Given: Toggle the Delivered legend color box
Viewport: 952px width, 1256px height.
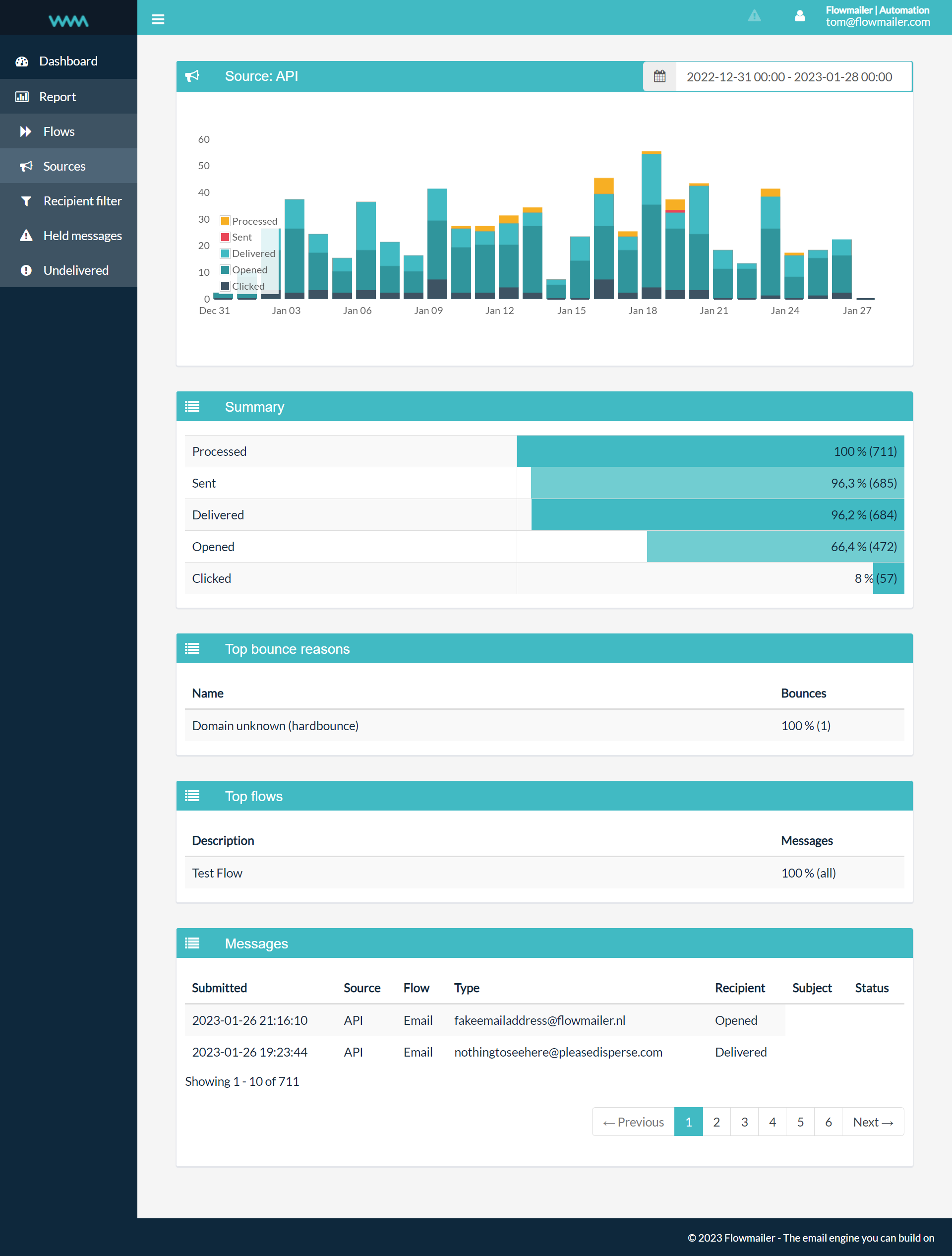Looking at the screenshot, I should tap(225, 253).
